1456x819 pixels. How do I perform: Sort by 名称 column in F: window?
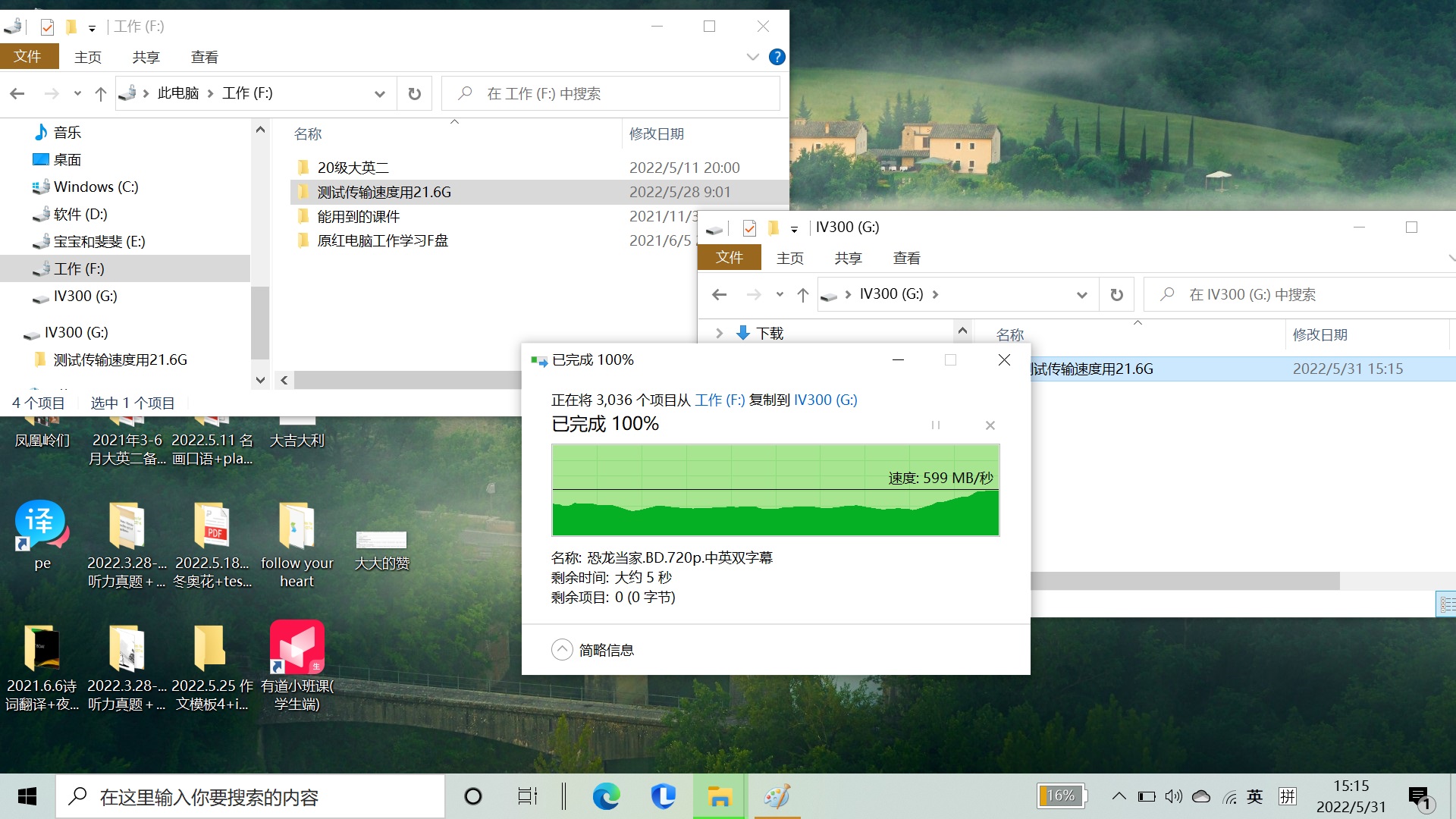308,134
